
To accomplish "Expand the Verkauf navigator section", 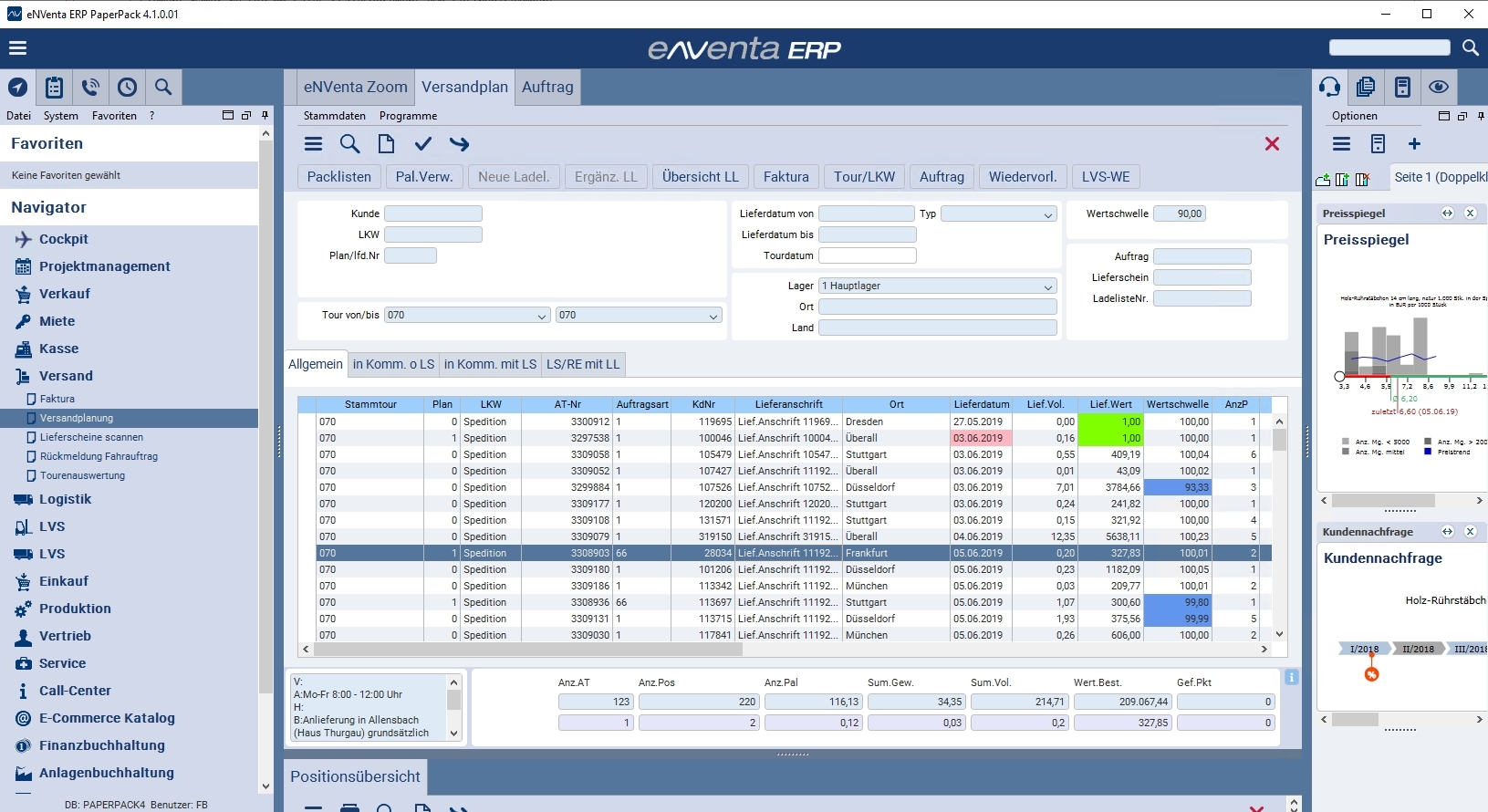I will point(65,294).
